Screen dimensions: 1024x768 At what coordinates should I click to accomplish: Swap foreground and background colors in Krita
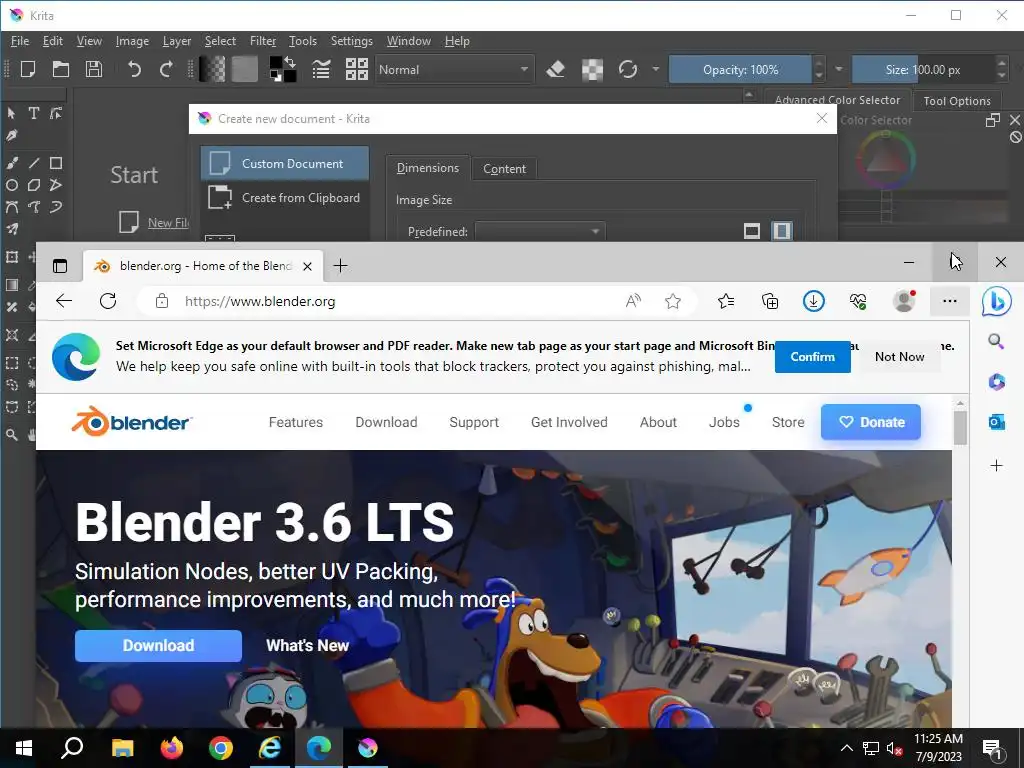pyautogui.click(x=290, y=62)
